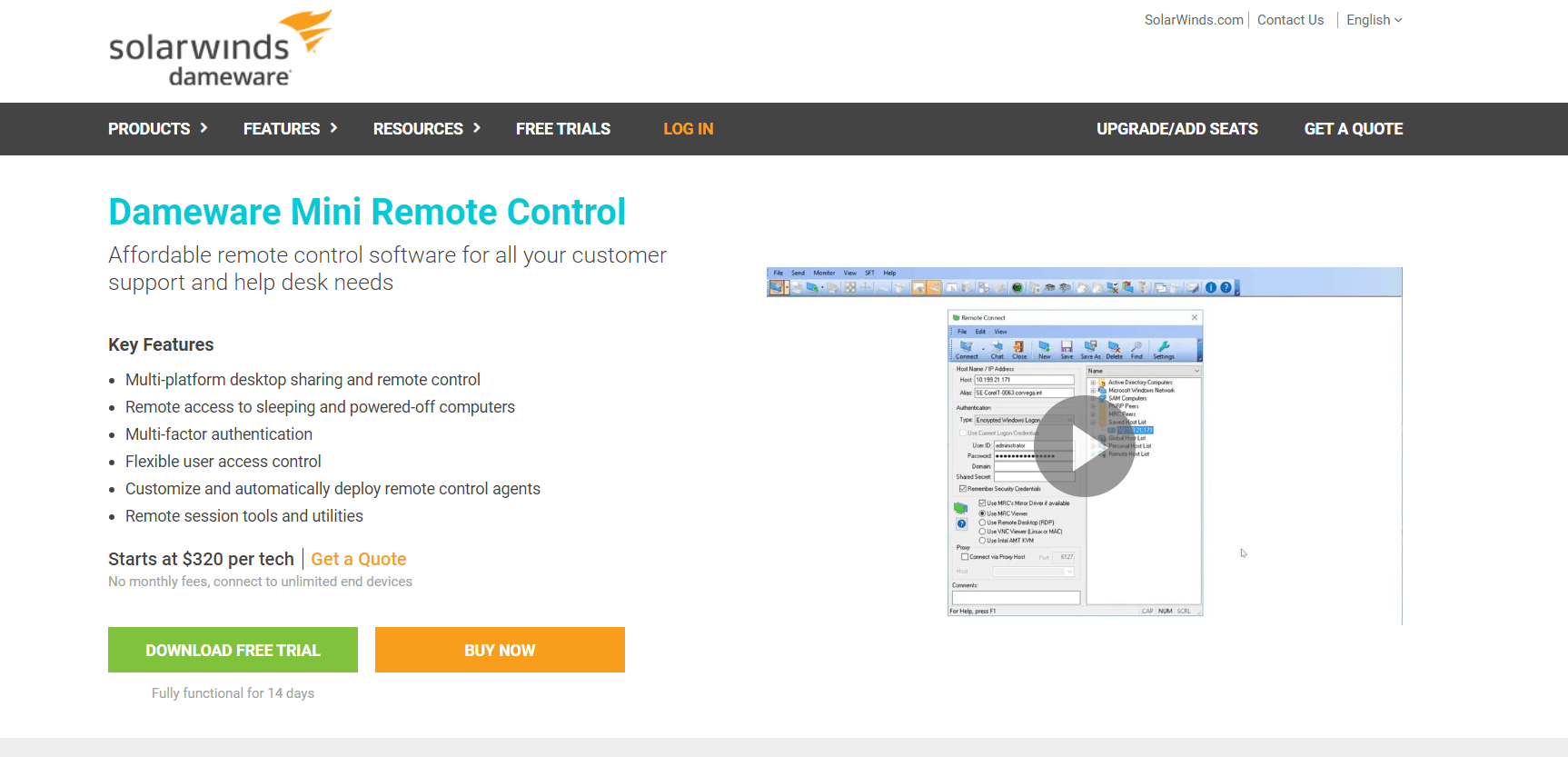Click the DOWNLOAD FREE TRIAL button
This screenshot has height=757, width=1568.
[233, 650]
